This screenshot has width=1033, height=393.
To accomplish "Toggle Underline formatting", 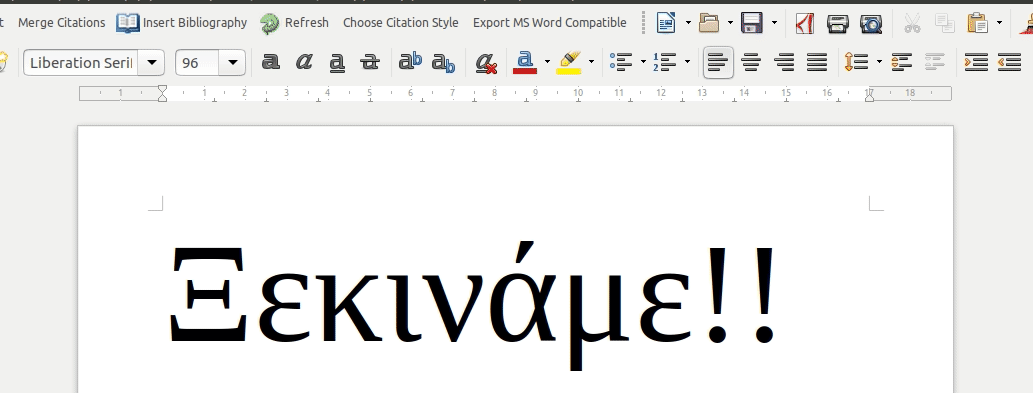I will (337, 63).
